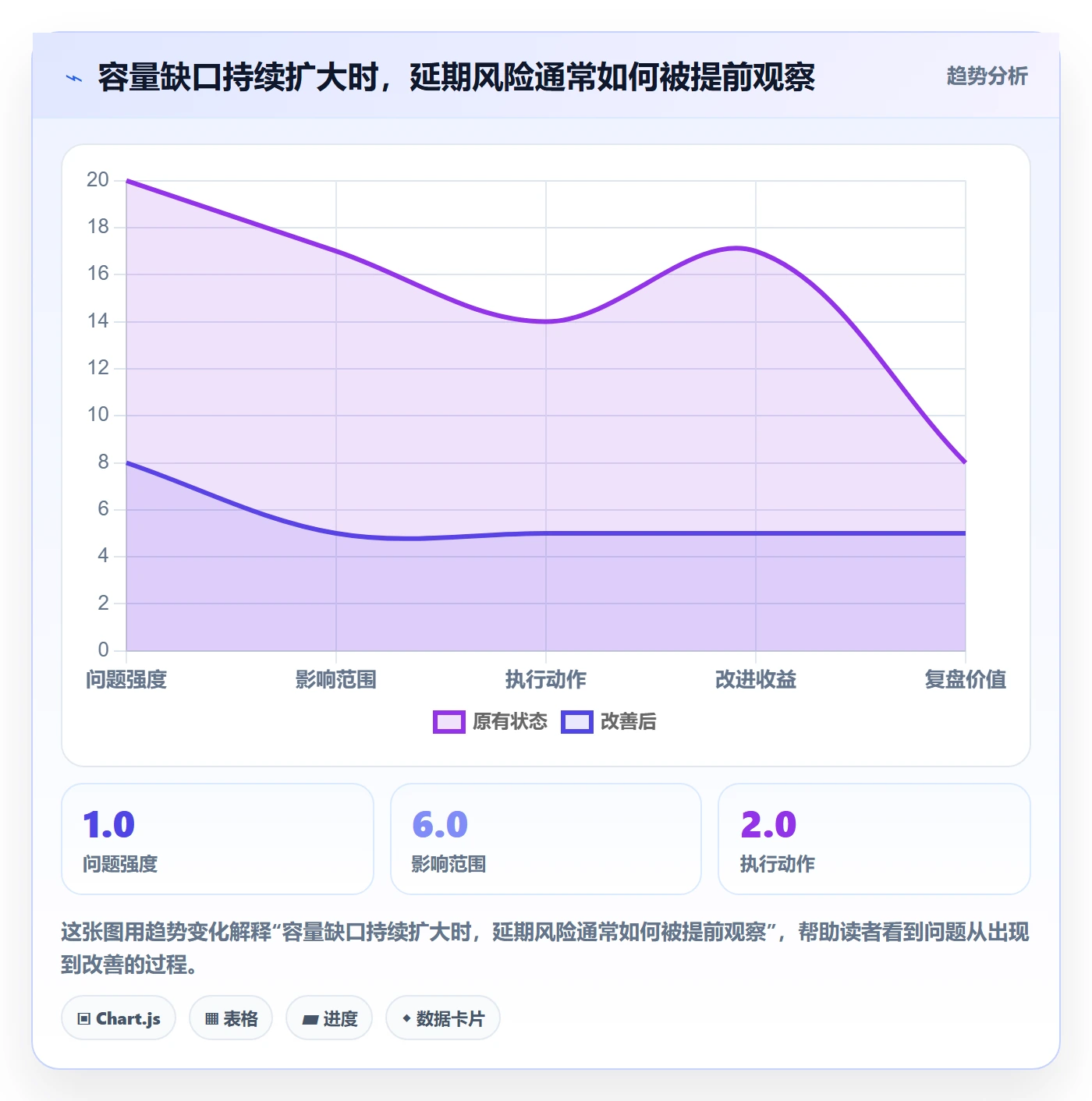Image resolution: width=1092 pixels, height=1101 pixels.
Task: Click the 原有状态 peak at 改进收益
Action: click(x=756, y=251)
